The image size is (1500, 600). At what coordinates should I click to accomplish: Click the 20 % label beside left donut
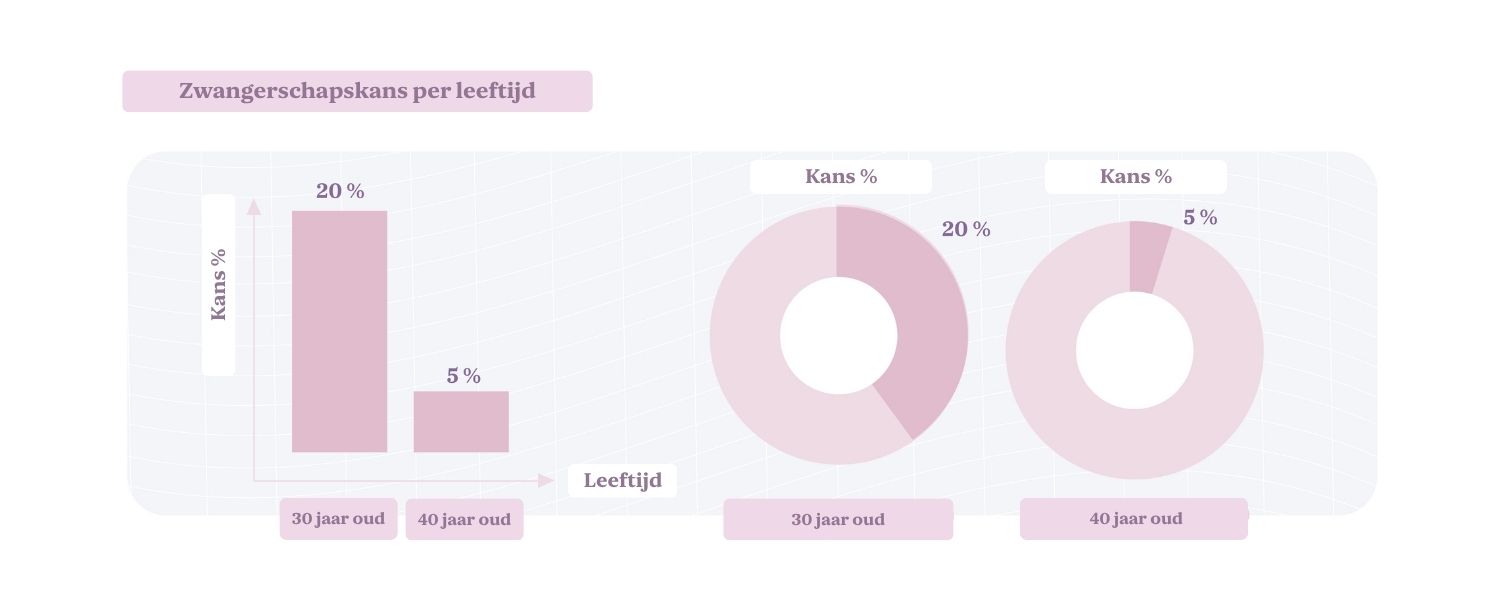point(966,230)
